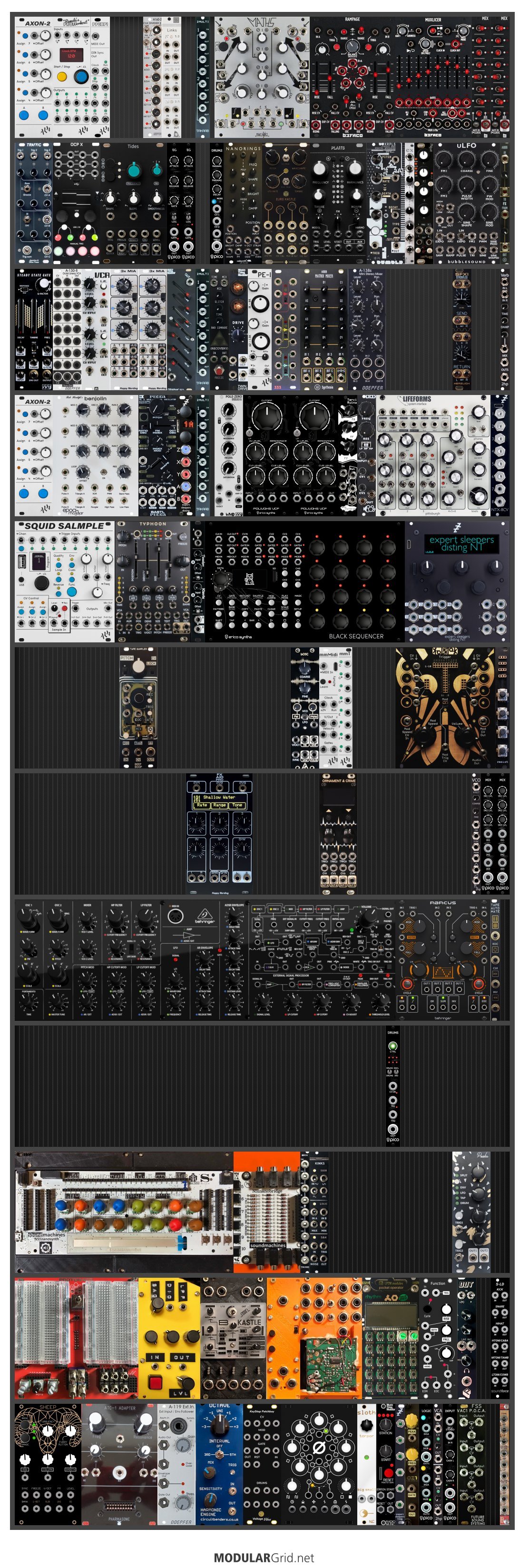Select the Shallow Water FX module
529x1568 pixels.
pos(219,834)
